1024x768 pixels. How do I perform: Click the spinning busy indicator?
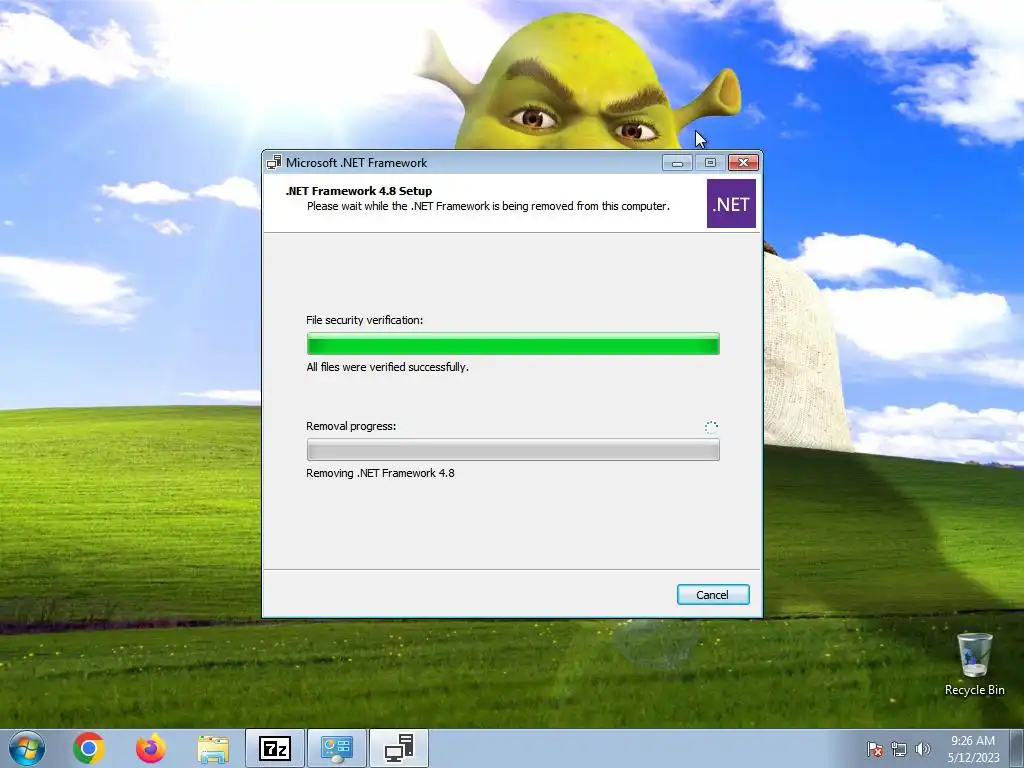click(711, 427)
